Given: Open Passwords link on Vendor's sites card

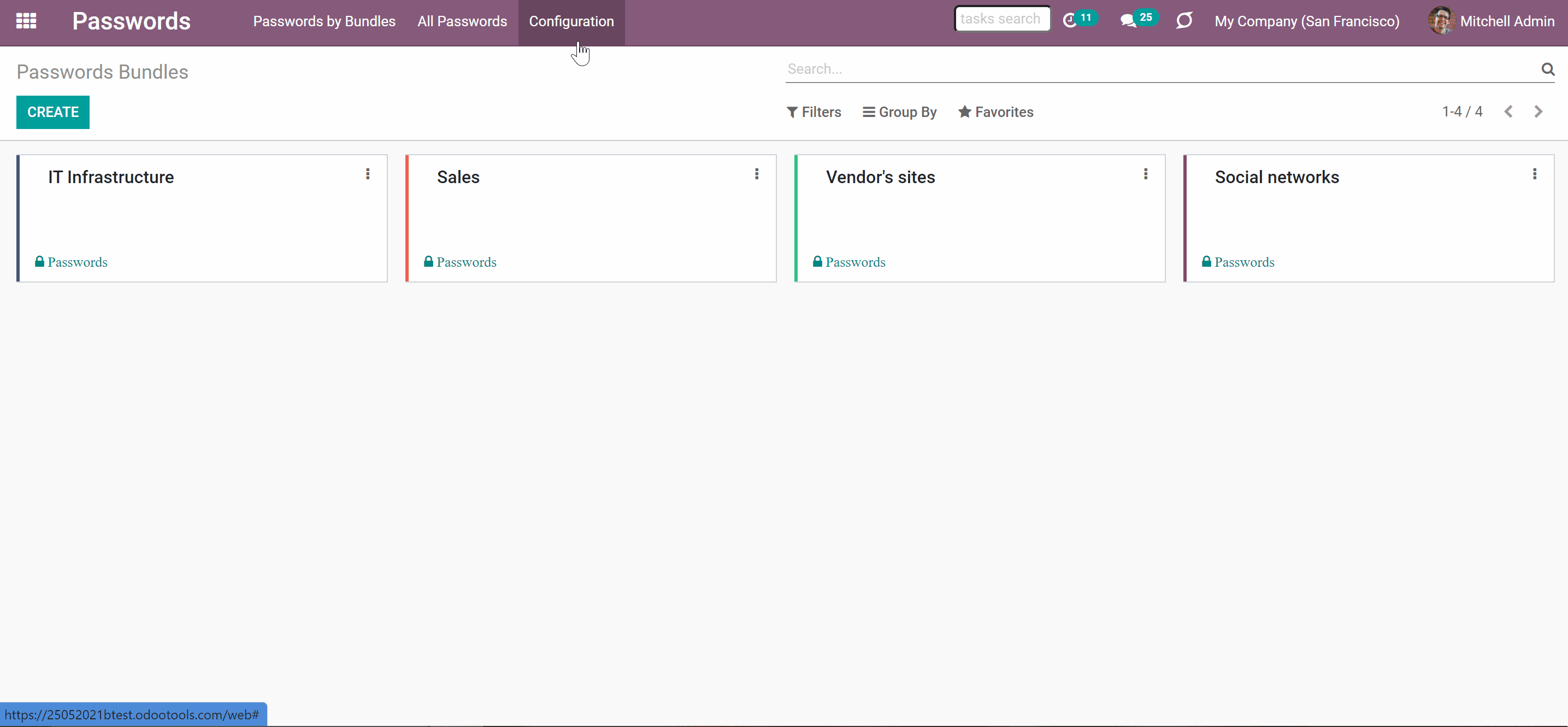Looking at the screenshot, I should [849, 262].
